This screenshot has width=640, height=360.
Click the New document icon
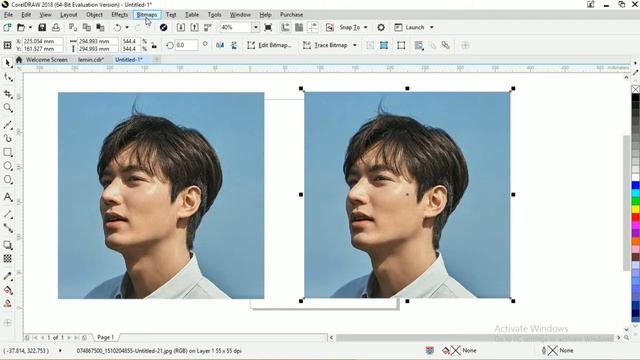7,27
